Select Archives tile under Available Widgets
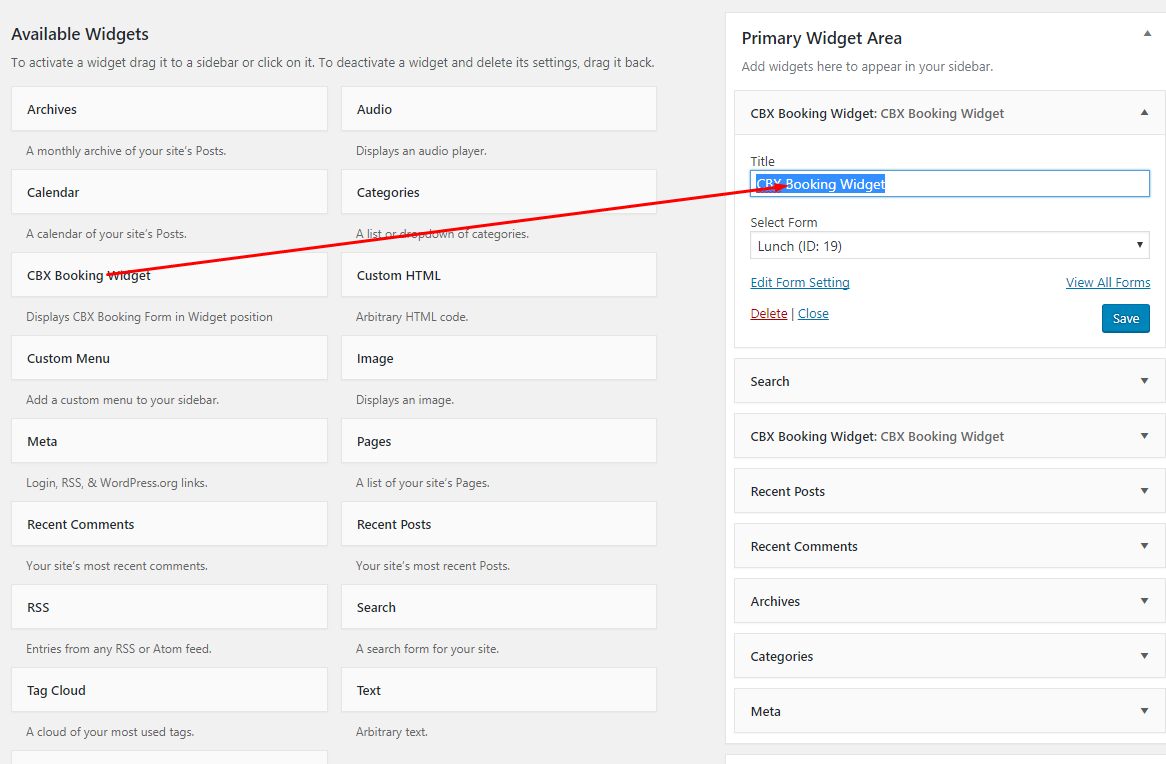The height and width of the screenshot is (764, 1166). 170,109
